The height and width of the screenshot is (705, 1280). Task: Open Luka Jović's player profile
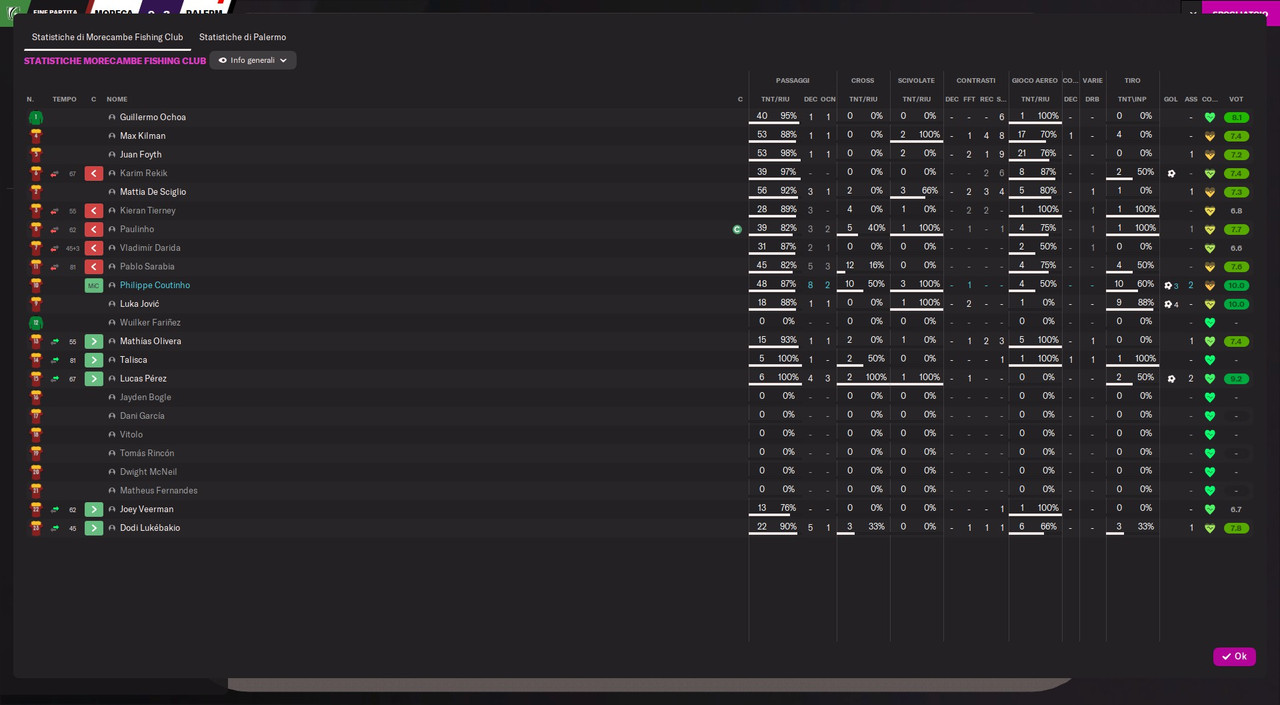click(140, 304)
